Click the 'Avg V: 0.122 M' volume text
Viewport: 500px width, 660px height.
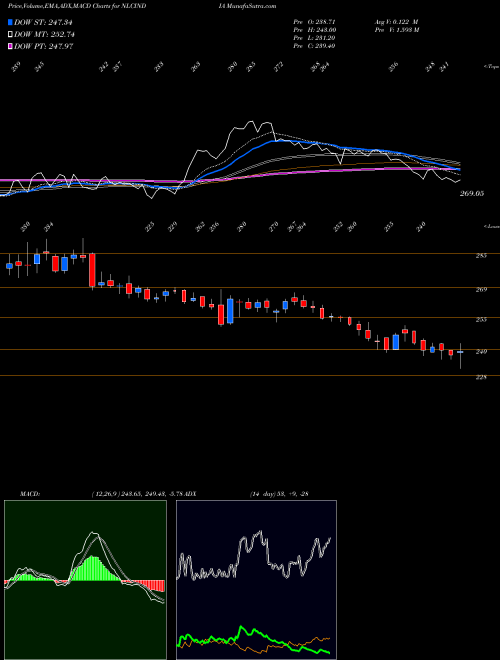396,21
